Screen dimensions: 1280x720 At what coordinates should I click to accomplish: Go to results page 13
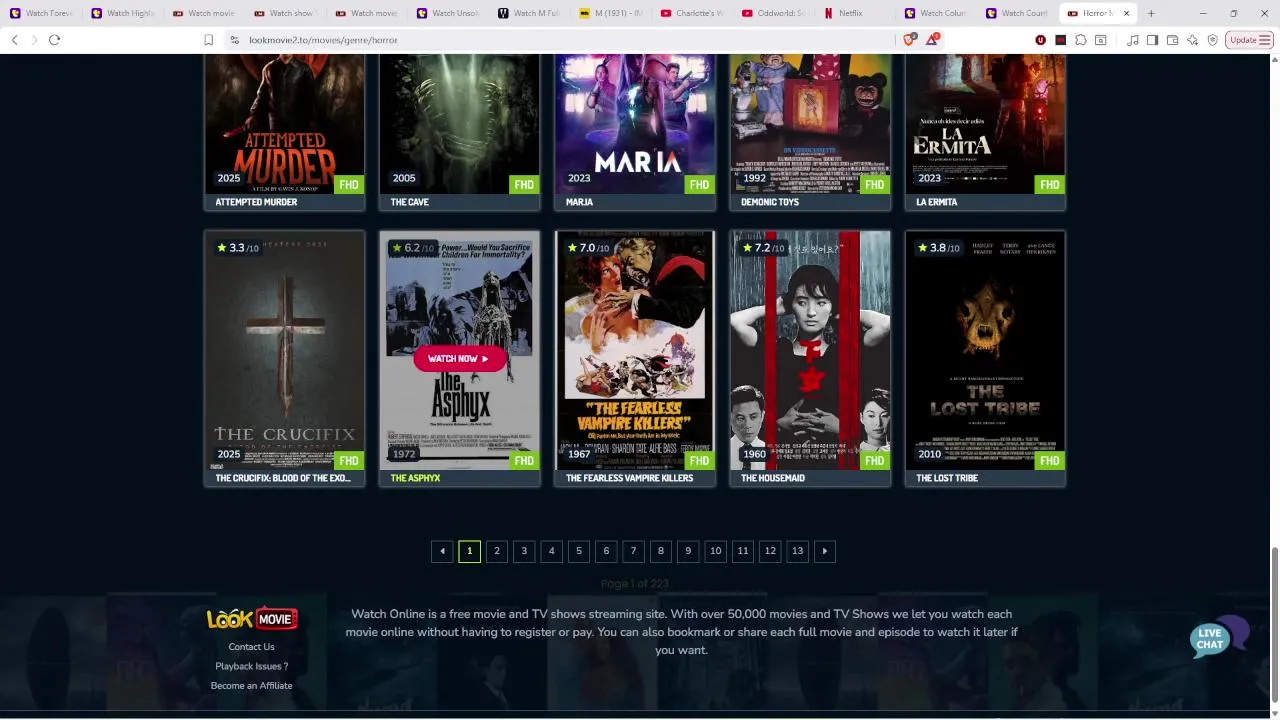[x=797, y=551]
